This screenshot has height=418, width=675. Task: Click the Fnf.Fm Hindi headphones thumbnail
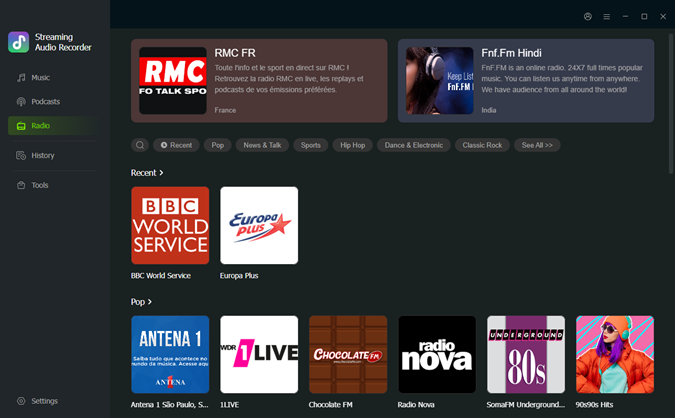440,81
